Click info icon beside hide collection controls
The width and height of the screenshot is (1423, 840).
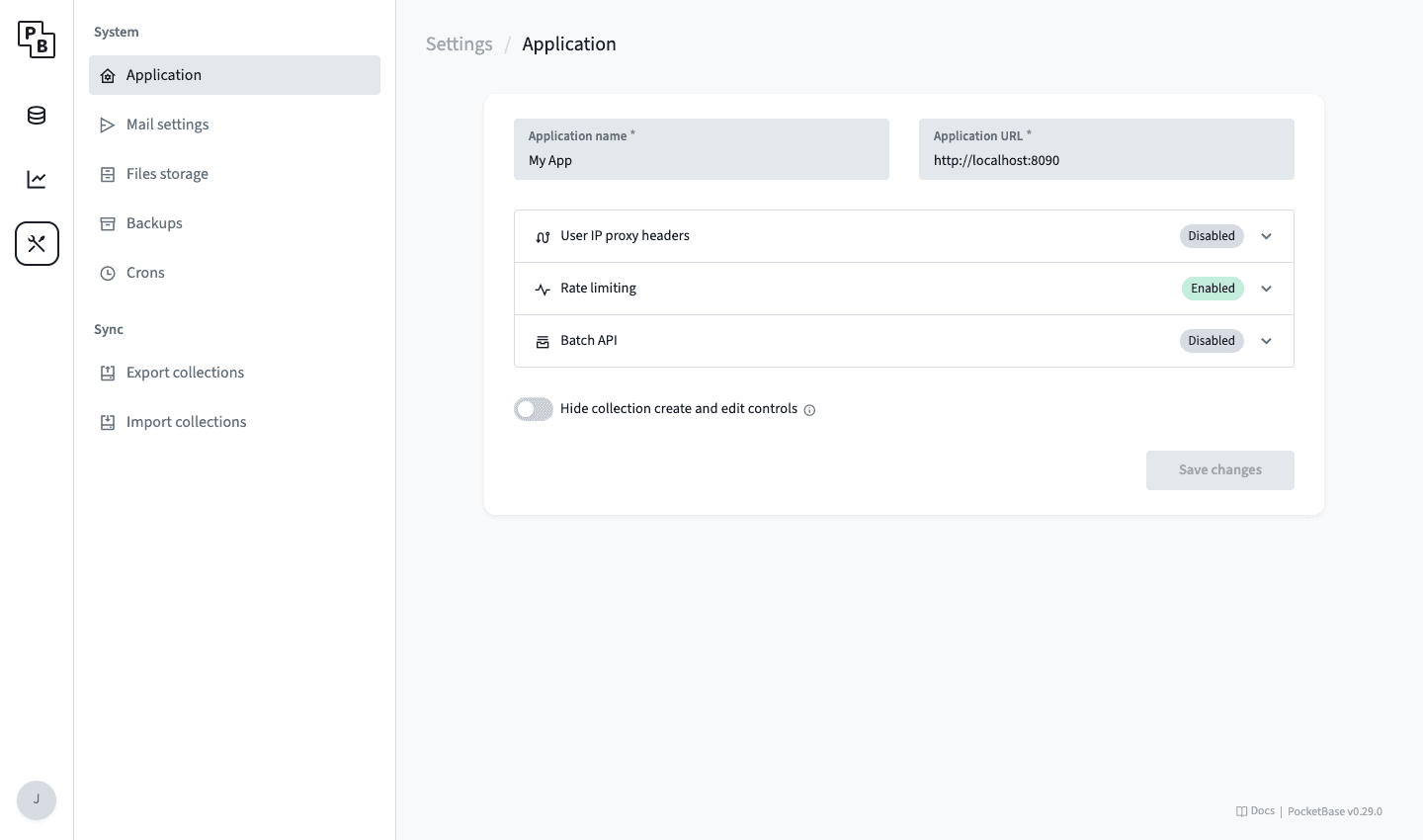(x=809, y=410)
